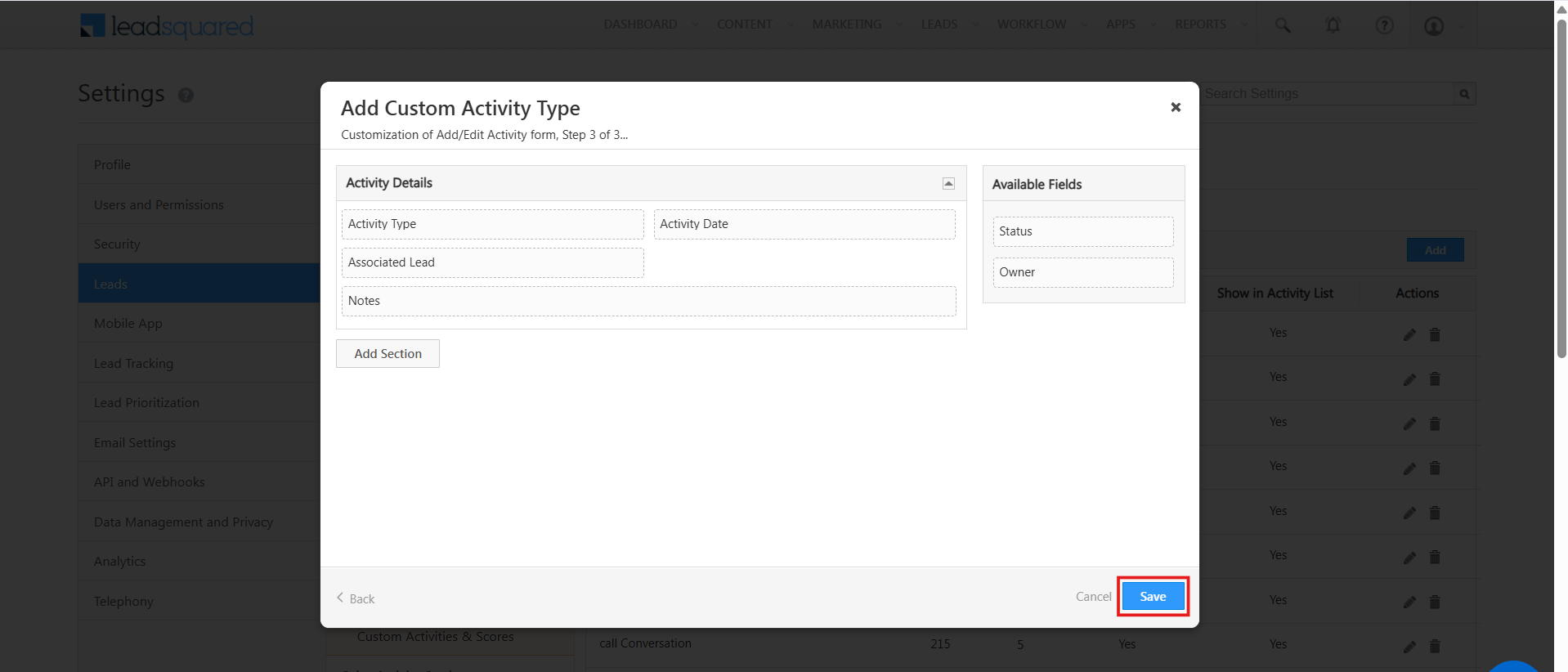Click the scrollbar up arrow
Viewport: 1568px width, 672px height.
pos(1561,9)
